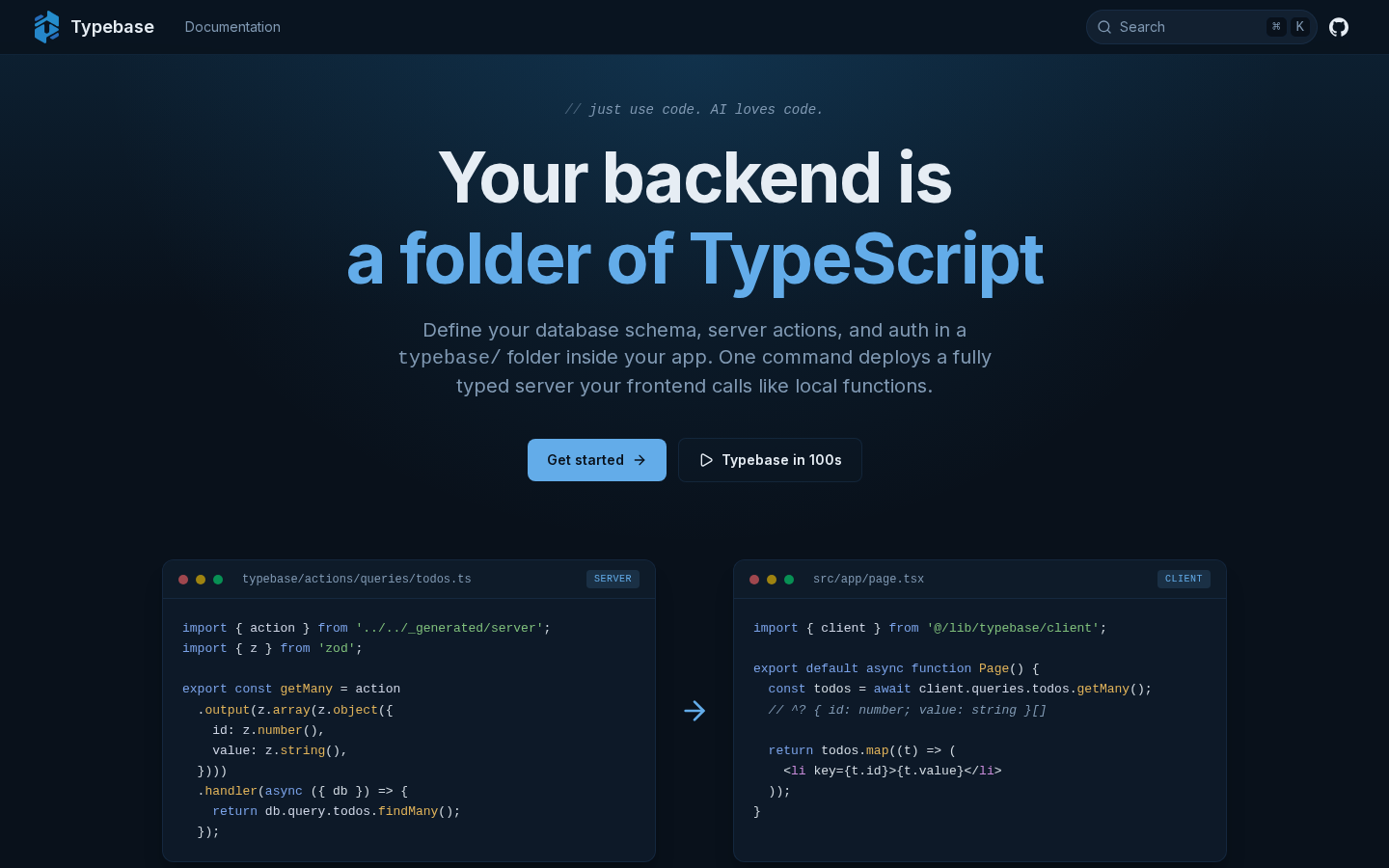1389x868 pixels.
Task: Click the typebase/actions/queries/todos.ts file name
Action: click(357, 580)
